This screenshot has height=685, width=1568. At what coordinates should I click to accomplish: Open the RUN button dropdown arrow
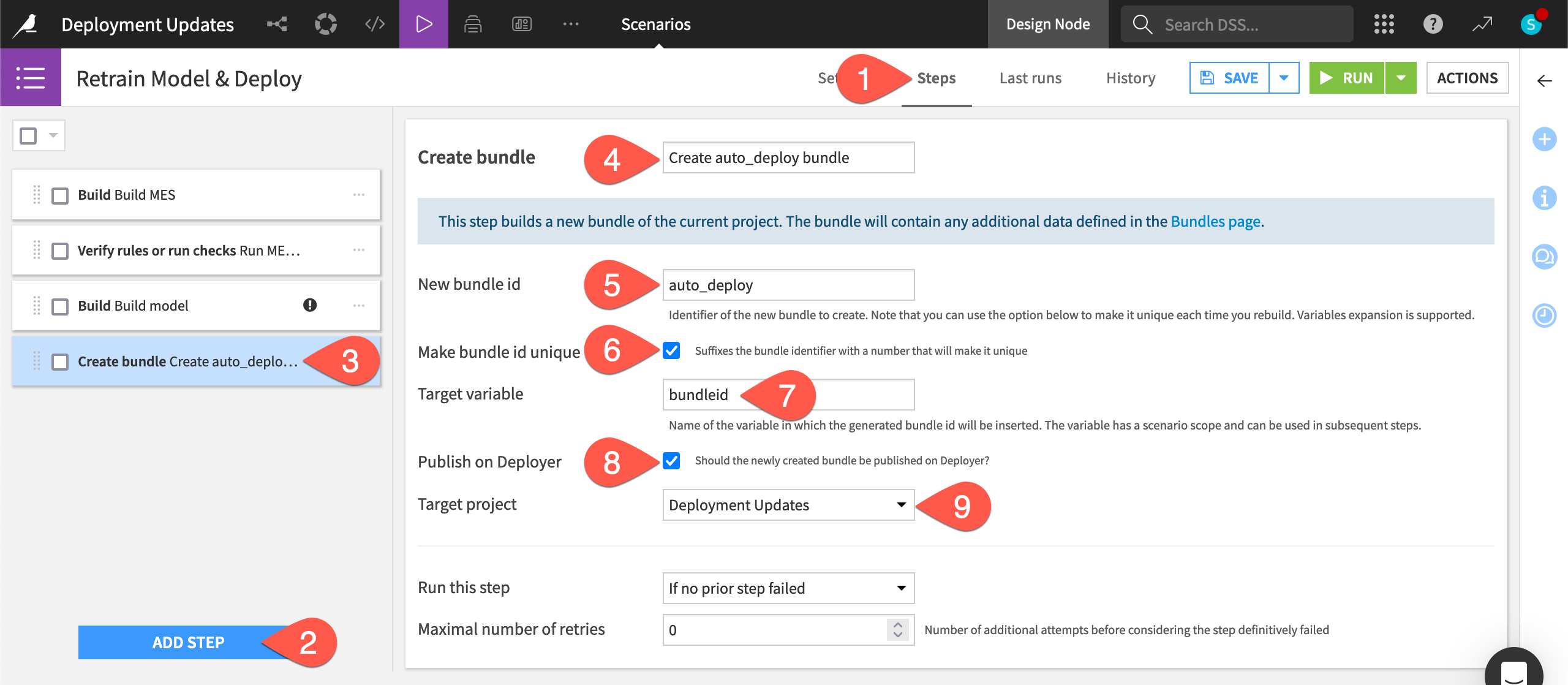(1401, 77)
